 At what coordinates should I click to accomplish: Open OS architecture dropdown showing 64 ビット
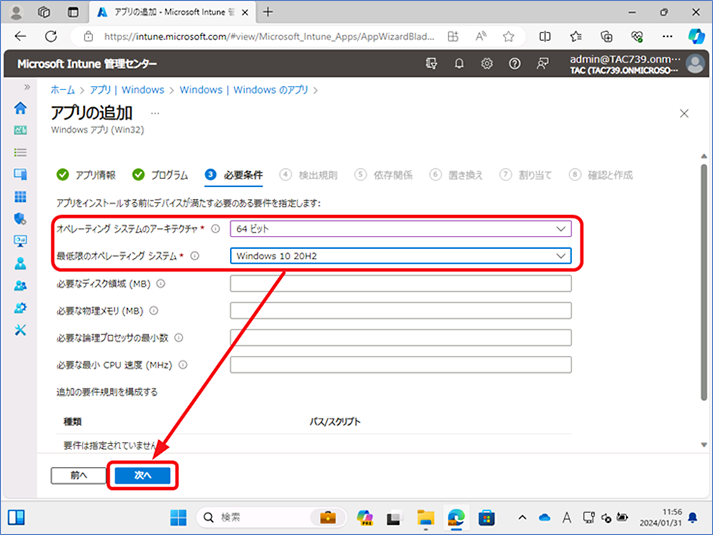pos(401,229)
